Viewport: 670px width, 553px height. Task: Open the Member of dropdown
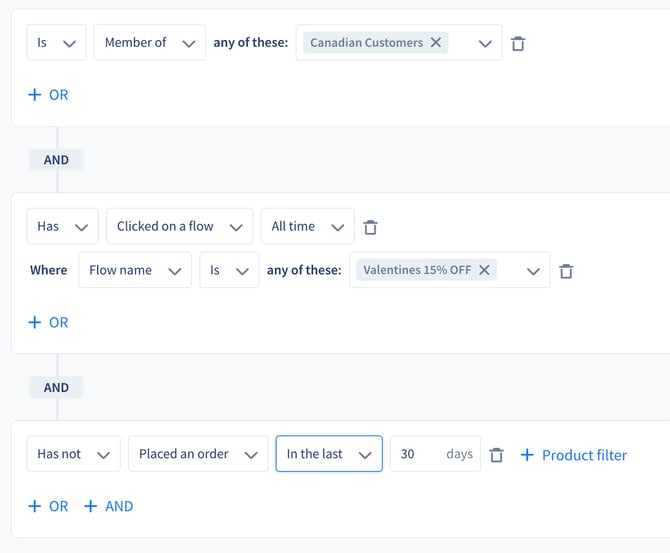click(150, 42)
